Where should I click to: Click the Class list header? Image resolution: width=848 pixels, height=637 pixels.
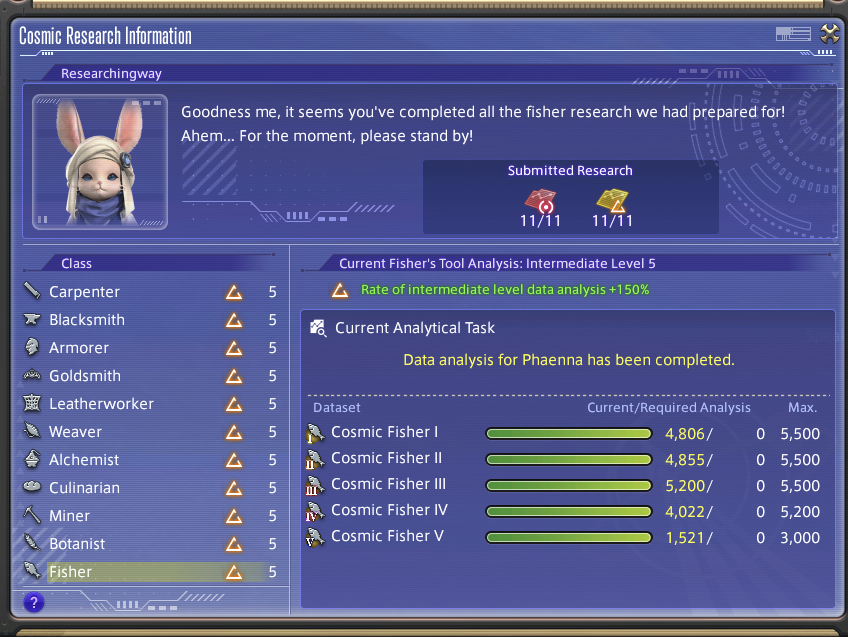point(76,263)
